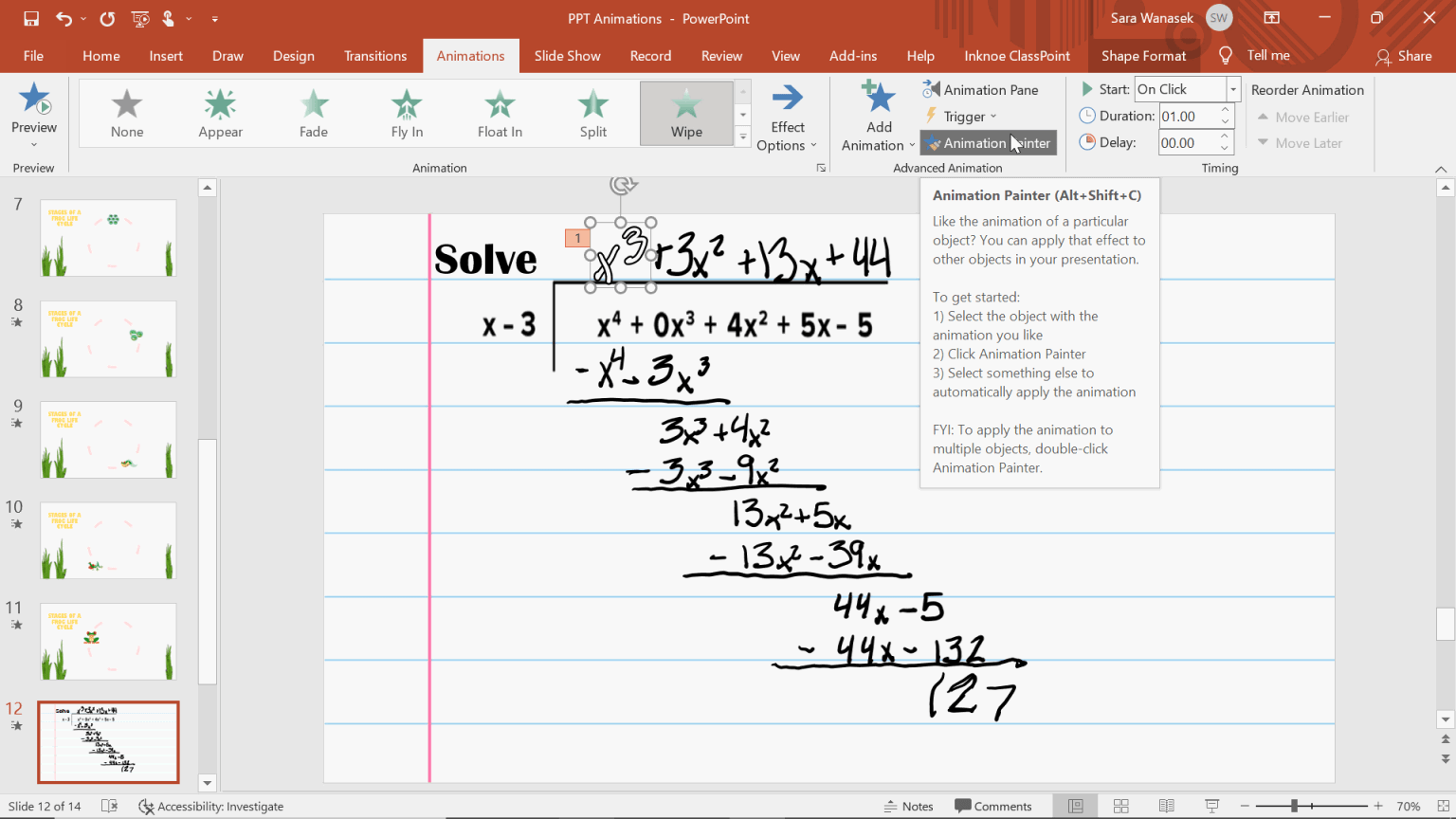Click the Save icon in Quick Access Toolbar
The width and height of the screenshot is (1456, 819).
31,17
